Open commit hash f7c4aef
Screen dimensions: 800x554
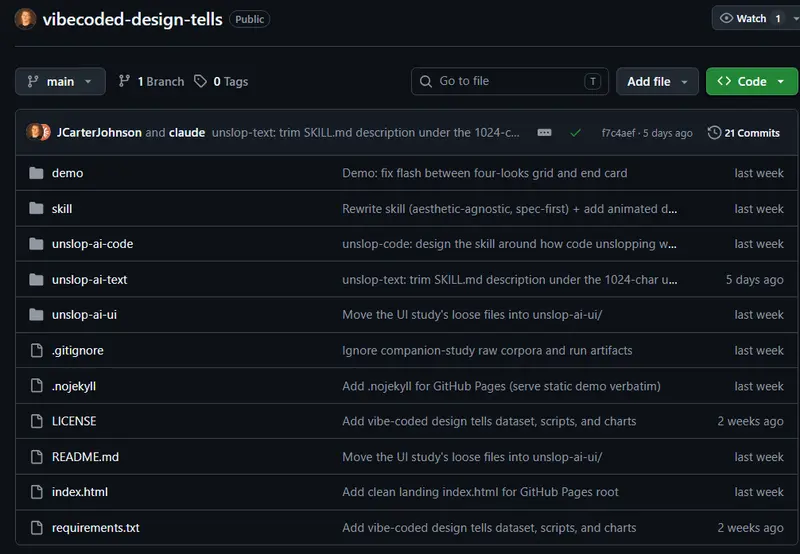pyautogui.click(x=618, y=133)
